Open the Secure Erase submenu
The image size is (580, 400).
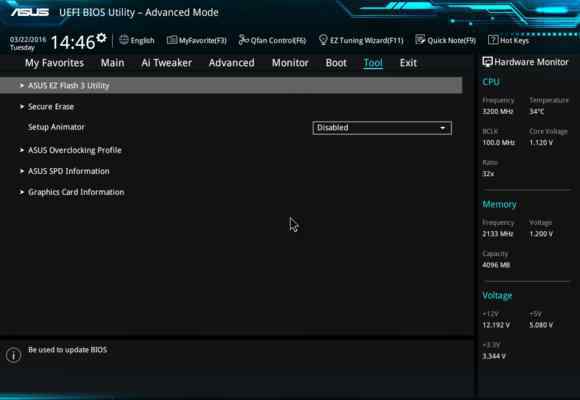(x=51, y=107)
